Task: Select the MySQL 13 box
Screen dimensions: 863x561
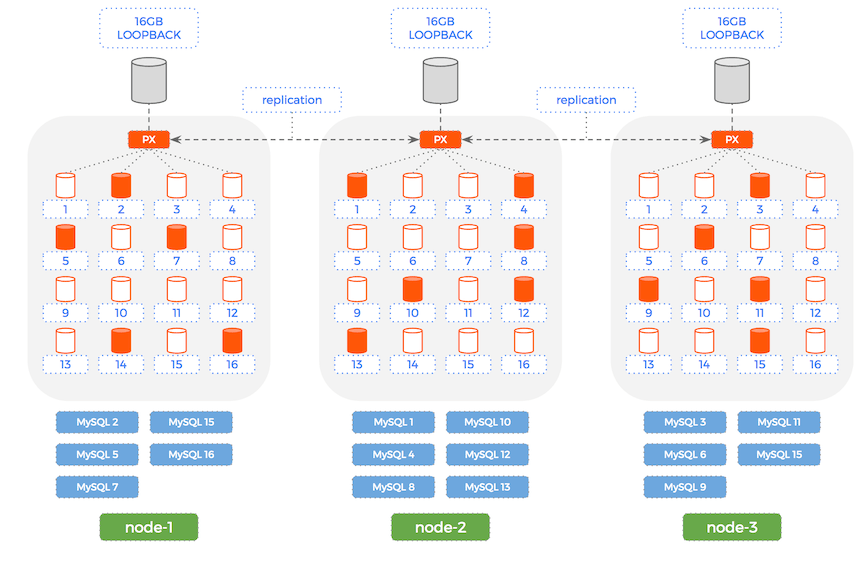Action: click(x=487, y=487)
